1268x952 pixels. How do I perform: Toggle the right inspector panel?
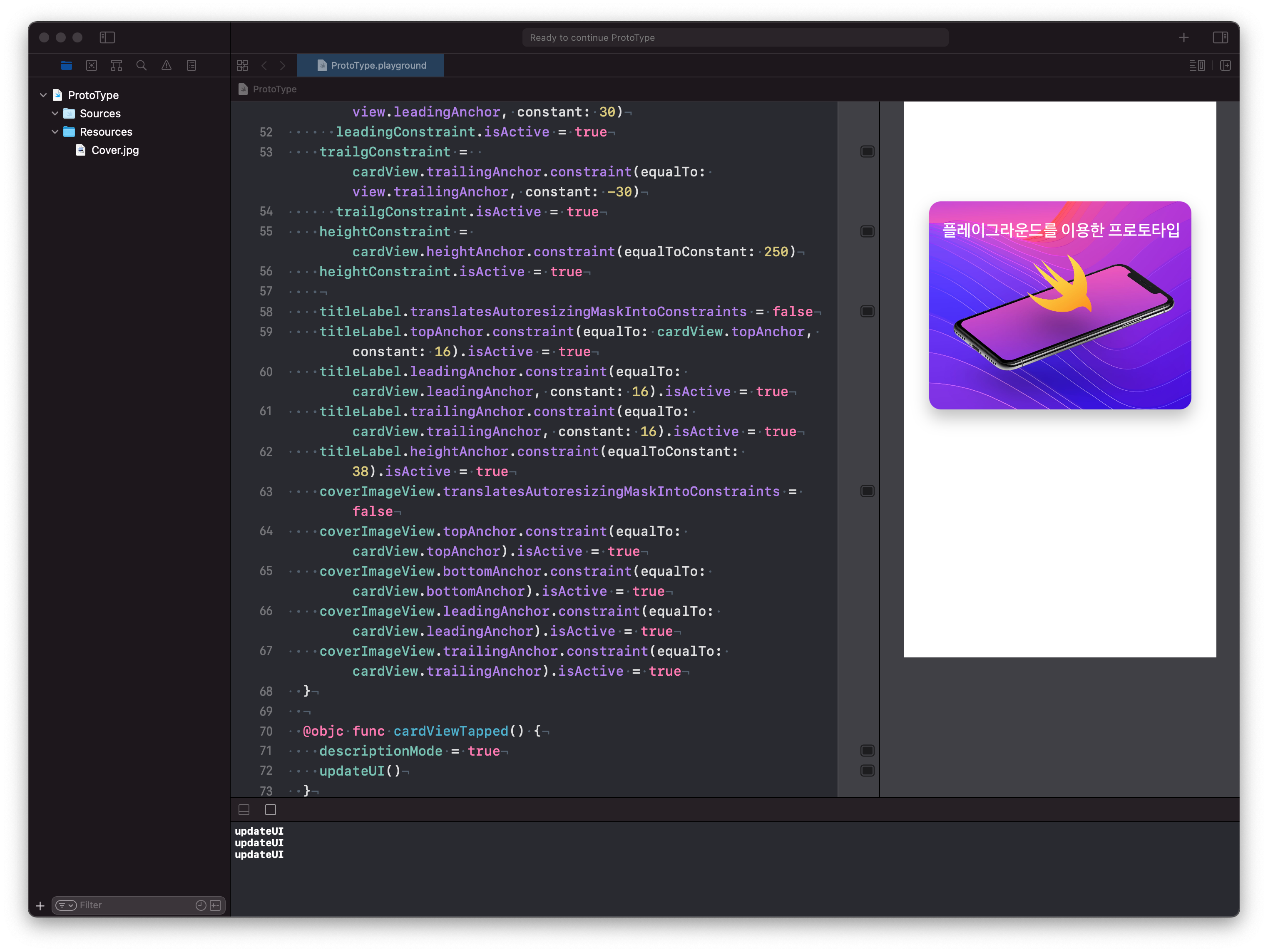1221,37
